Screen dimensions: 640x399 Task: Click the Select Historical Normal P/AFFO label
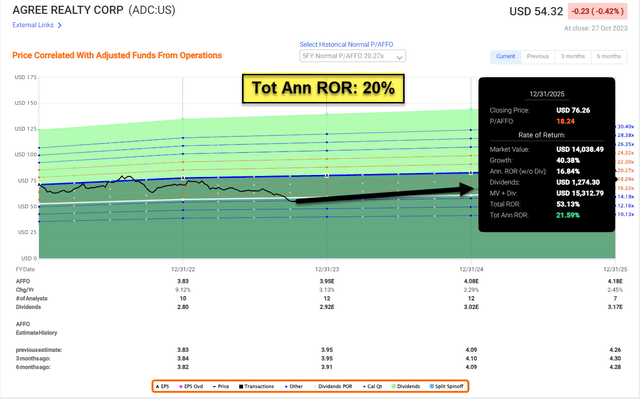pos(346,44)
